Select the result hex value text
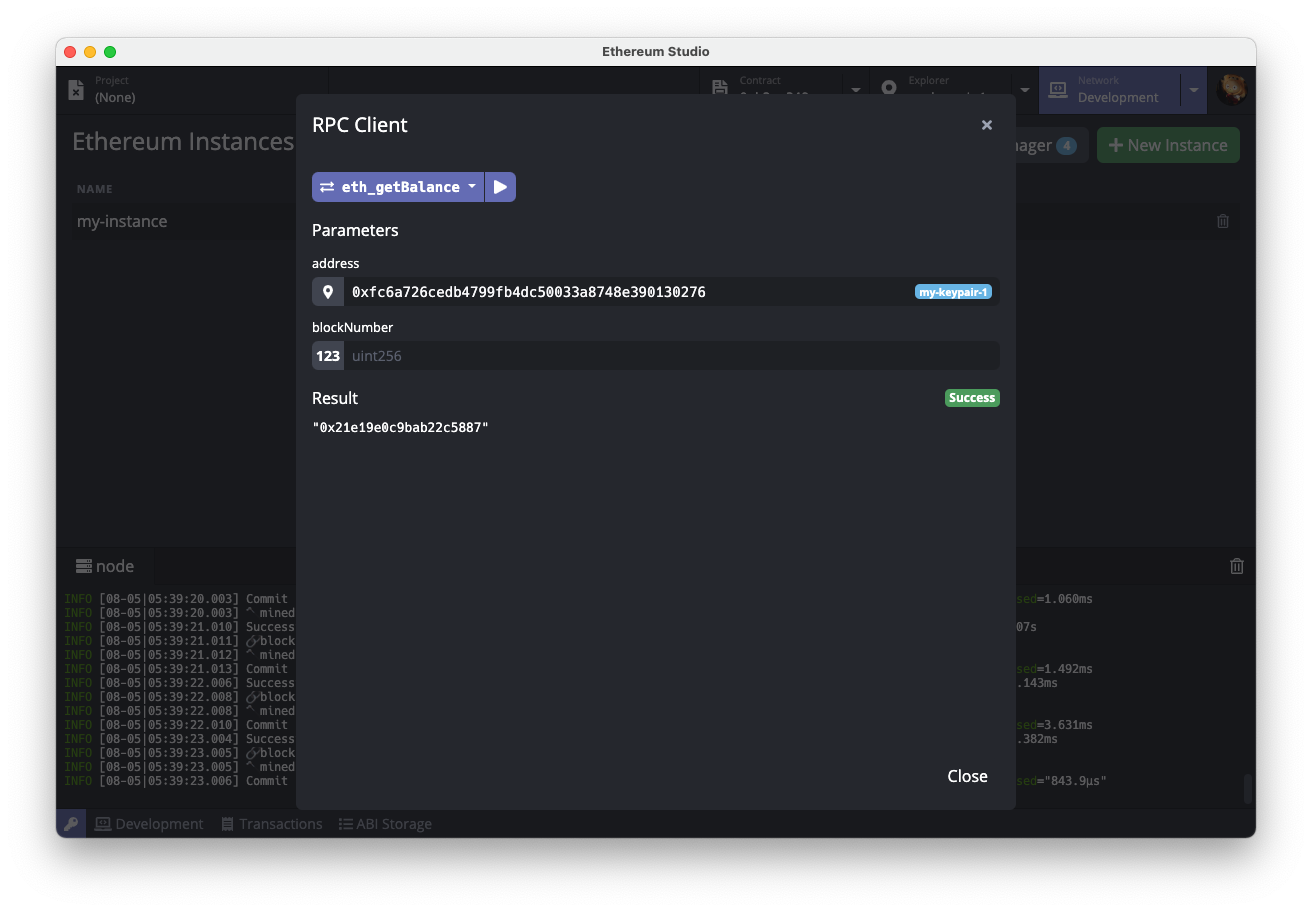This screenshot has height=912, width=1312. tap(400, 427)
